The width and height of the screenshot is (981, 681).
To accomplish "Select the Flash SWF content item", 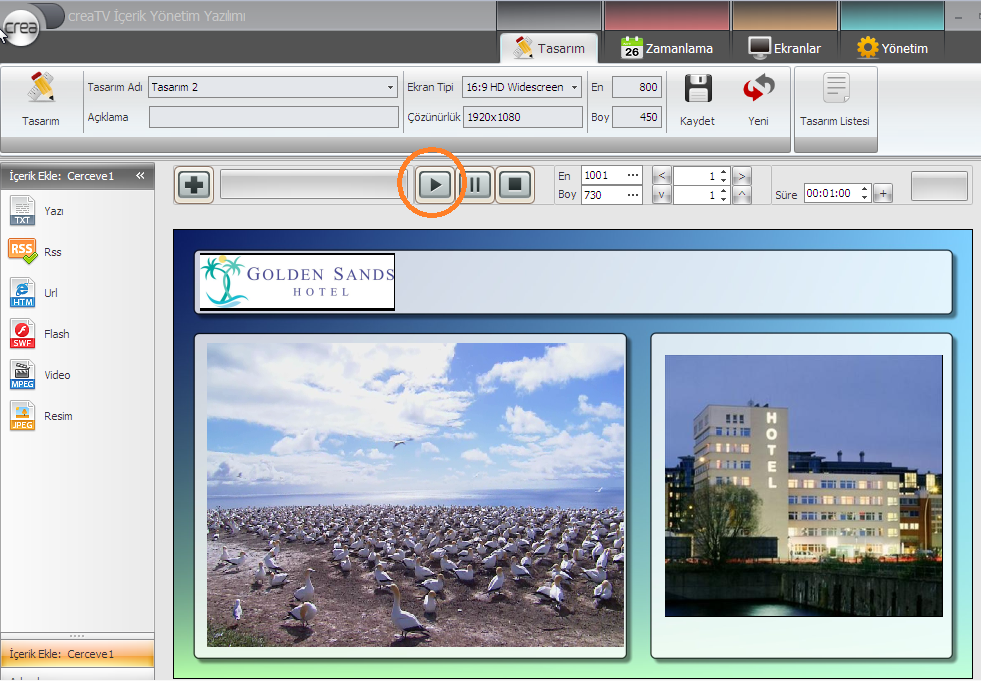I will 23,334.
